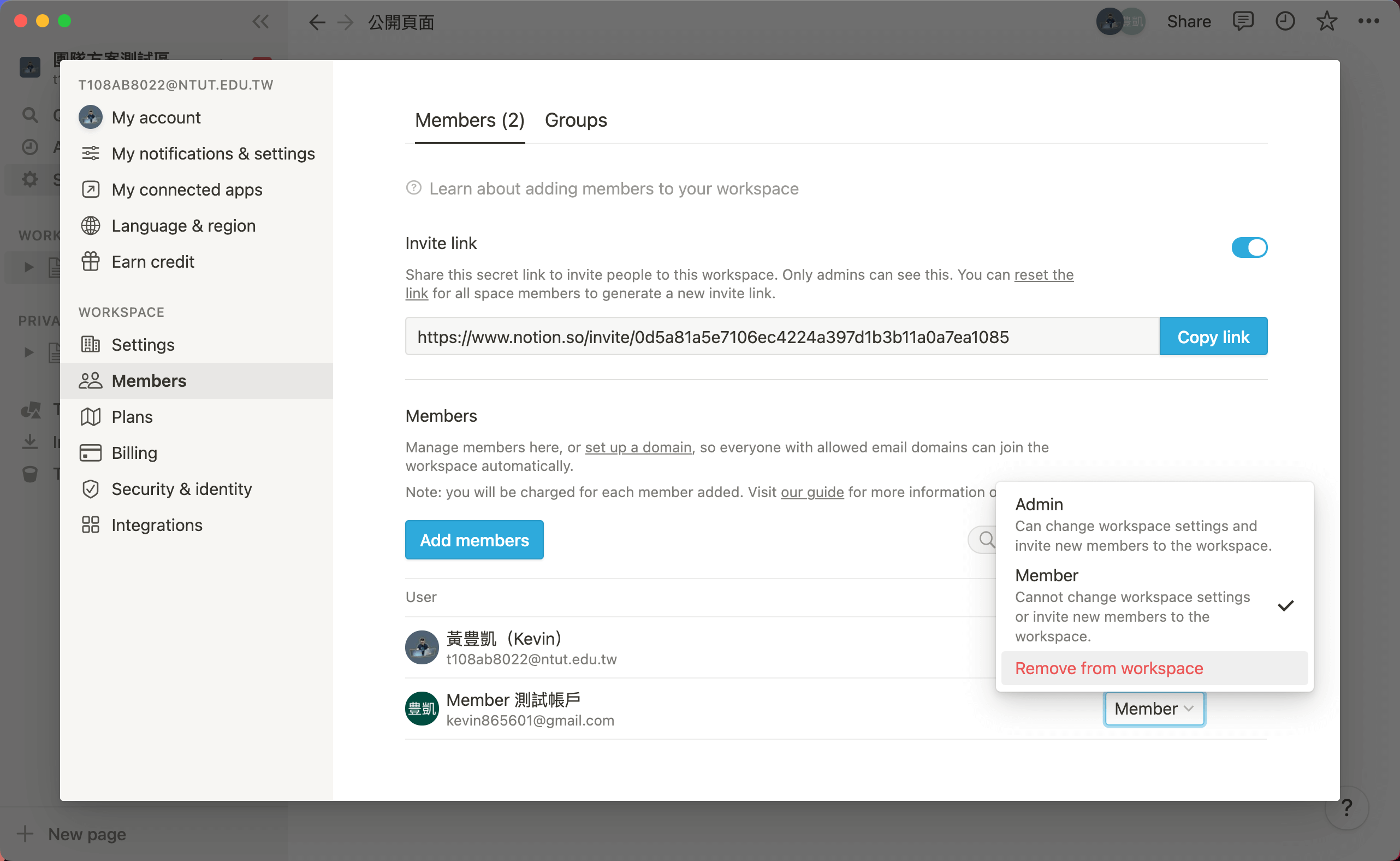Image resolution: width=1400 pixels, height=861 pixels.
Task: Click the 'set up a domain' link
Action: click(x=638, y=447)
